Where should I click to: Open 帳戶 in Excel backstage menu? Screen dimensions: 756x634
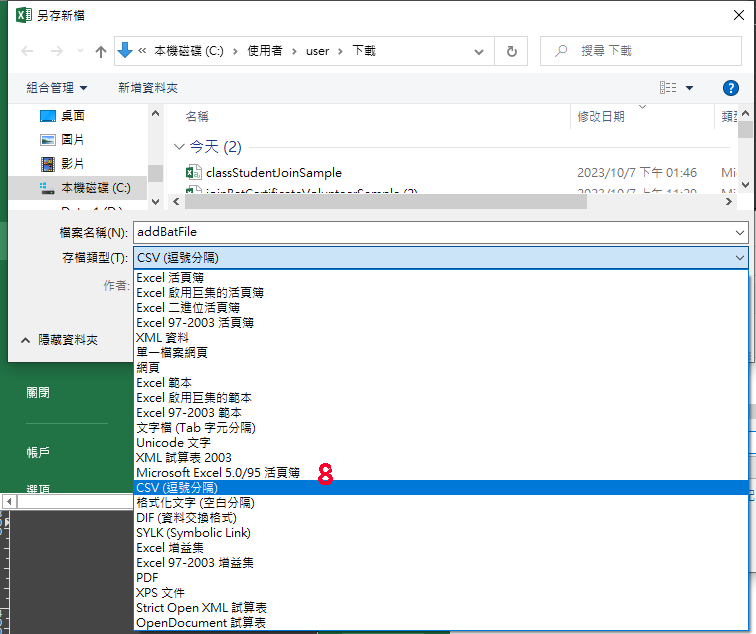click(x=38, y=452)
